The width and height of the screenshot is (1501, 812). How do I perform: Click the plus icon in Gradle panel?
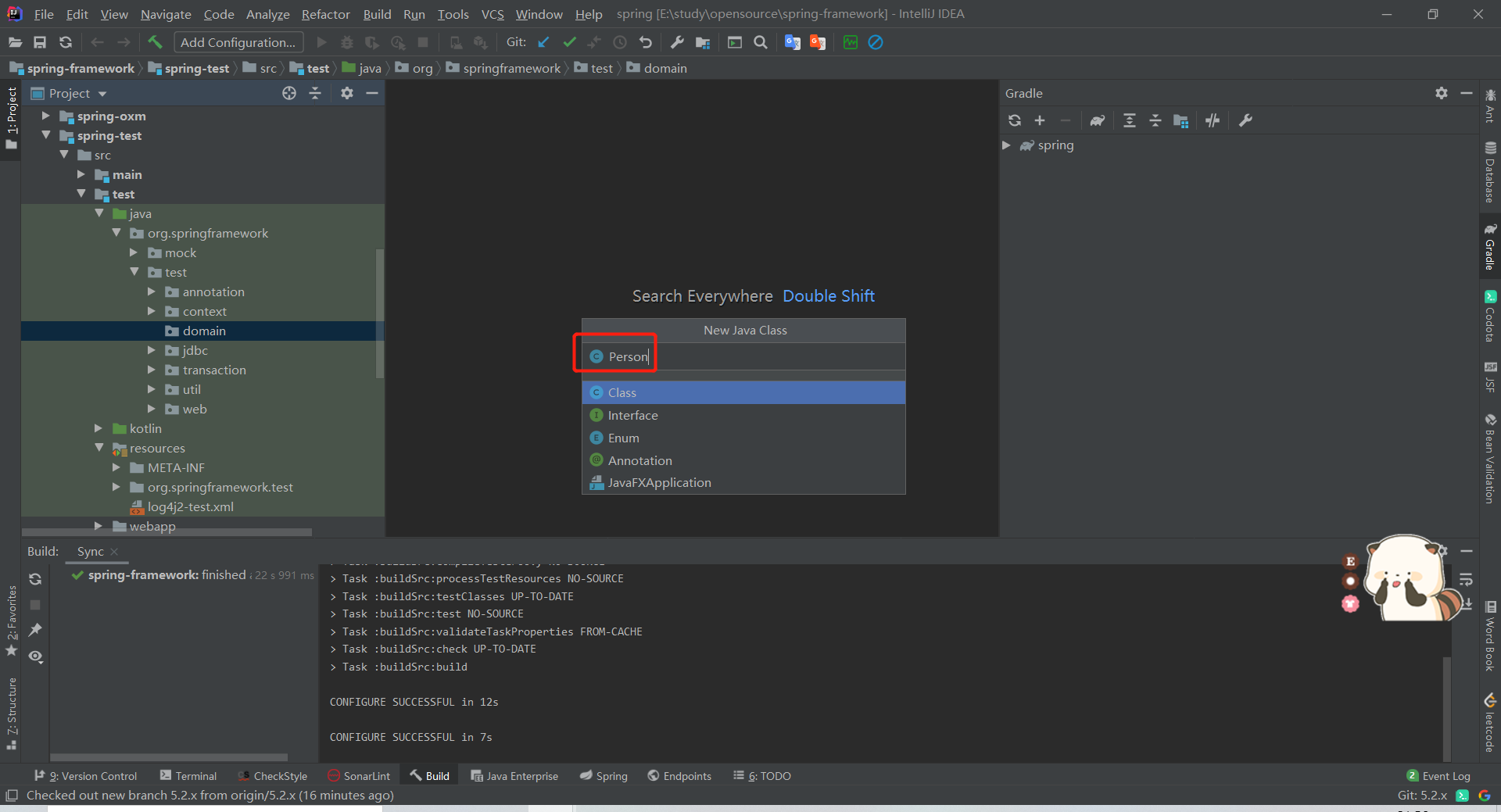[1040, 120]
